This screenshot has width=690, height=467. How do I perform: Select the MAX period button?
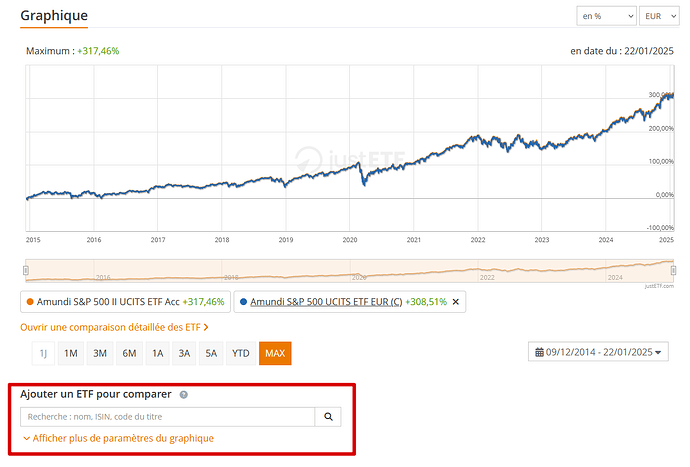tap(275, 353)
